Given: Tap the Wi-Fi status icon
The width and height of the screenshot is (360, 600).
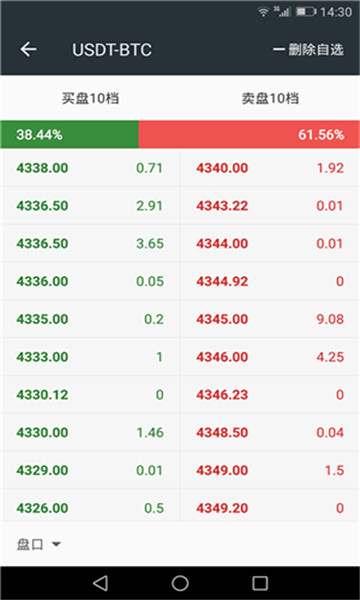Looking at the screenshot, I should 263,12.
